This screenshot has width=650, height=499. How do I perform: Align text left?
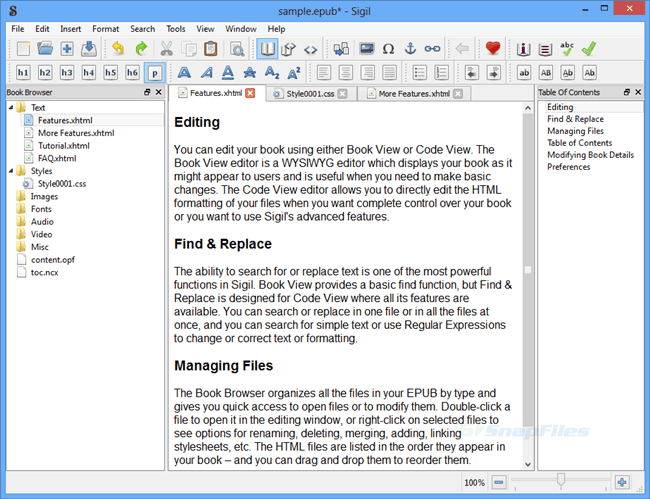tap(324, 73)
